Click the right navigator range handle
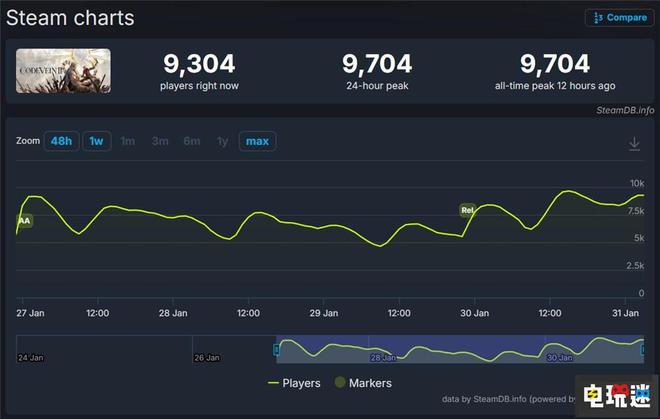The image size is (660, 419). [643, 349]
